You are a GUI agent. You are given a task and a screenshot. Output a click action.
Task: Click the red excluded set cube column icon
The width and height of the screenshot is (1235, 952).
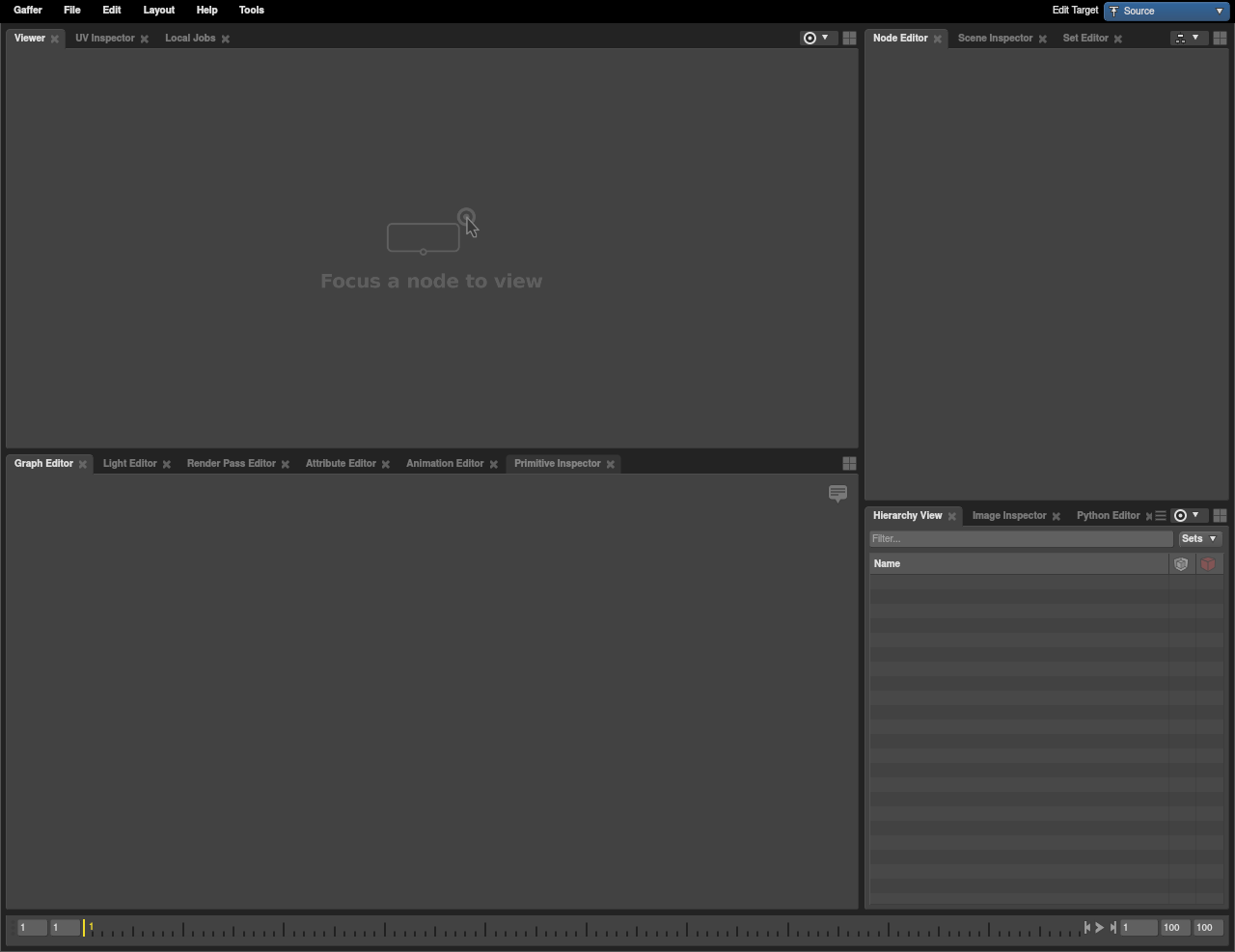coord(1208,564)
